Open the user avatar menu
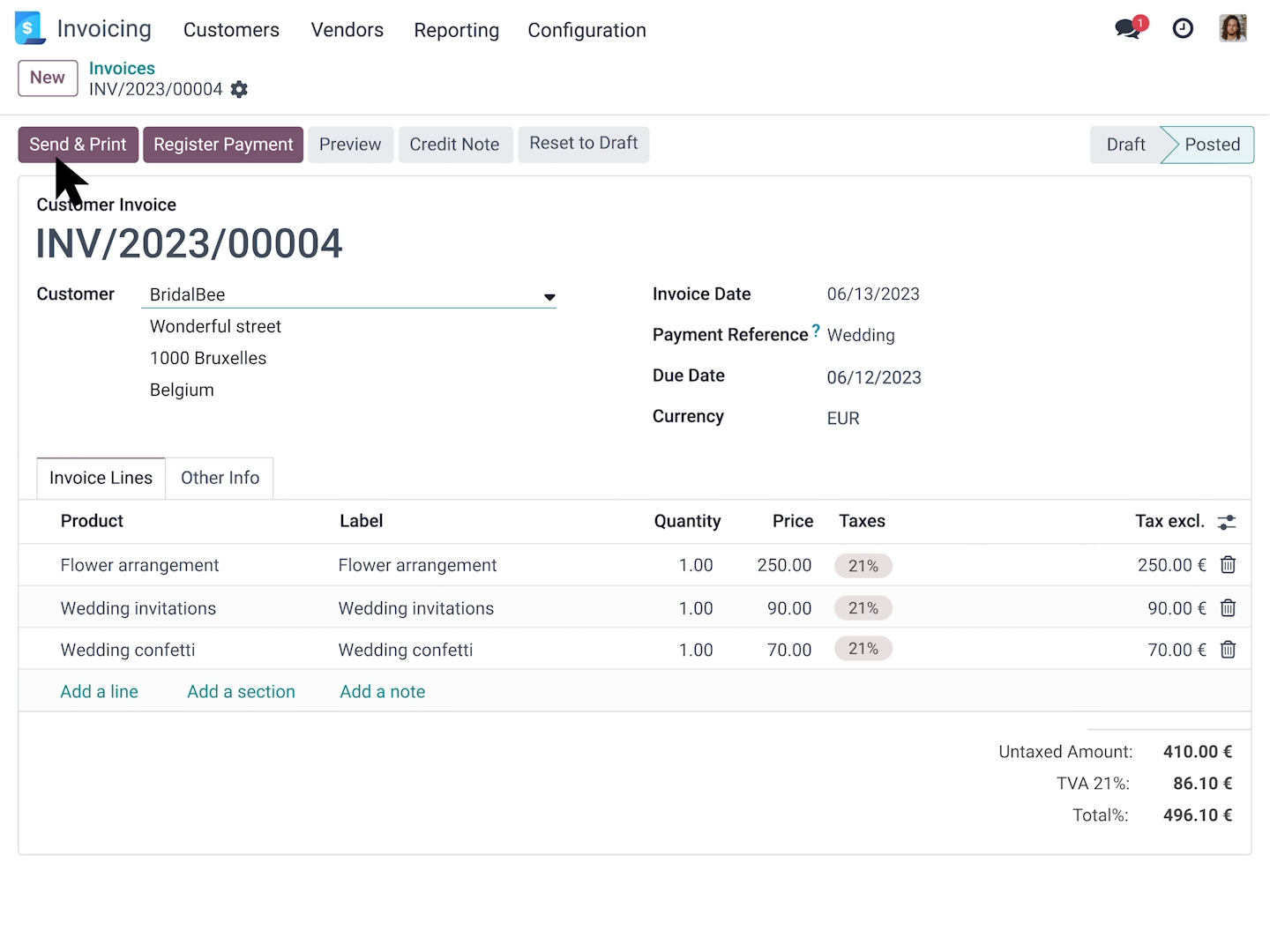The width and height of the screenshot is (1270, 952). pos(1232,28)
